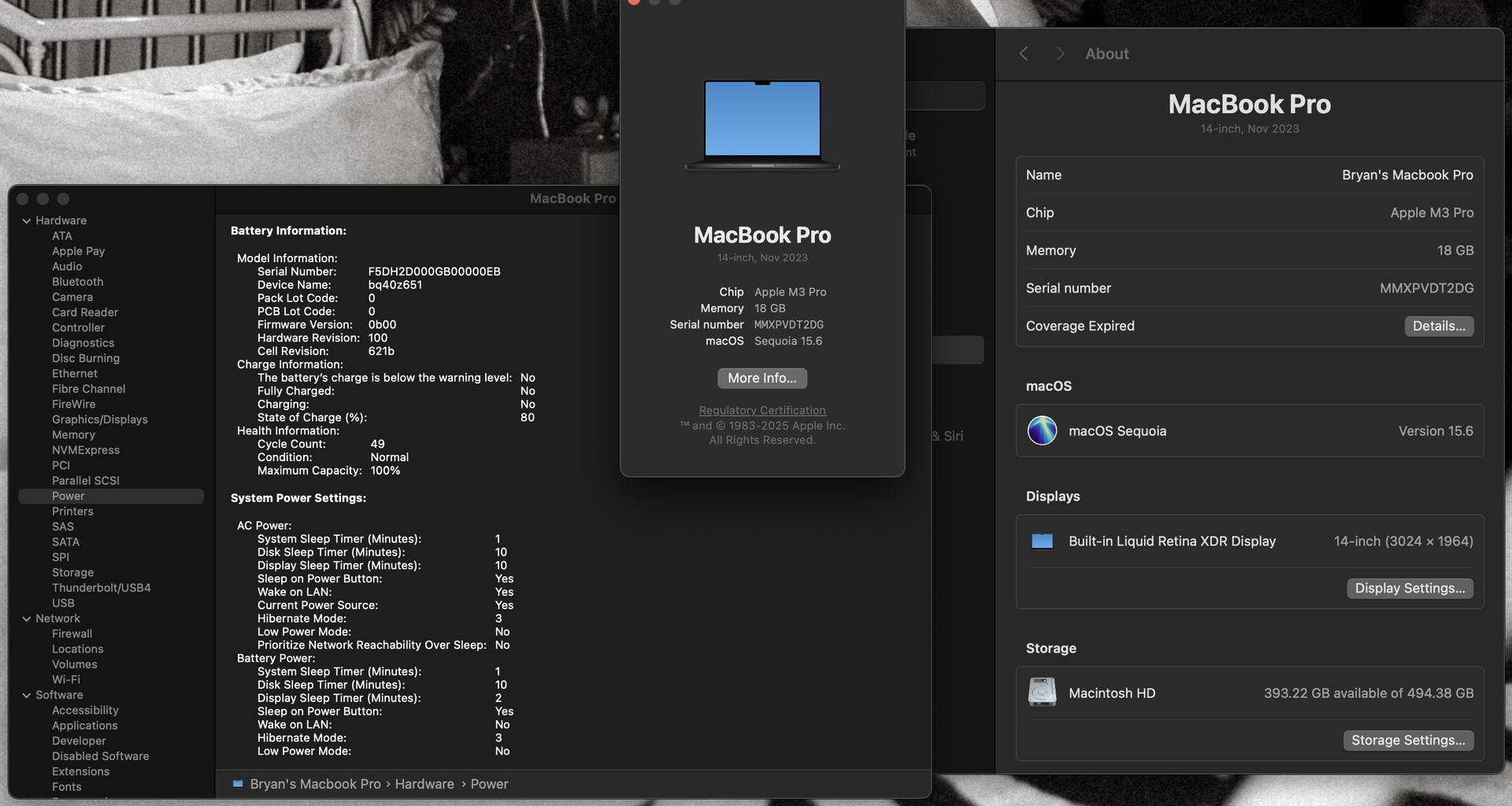
Task: Select Thunderbolt/USB4 item
Action: click(x=102, y=588)
